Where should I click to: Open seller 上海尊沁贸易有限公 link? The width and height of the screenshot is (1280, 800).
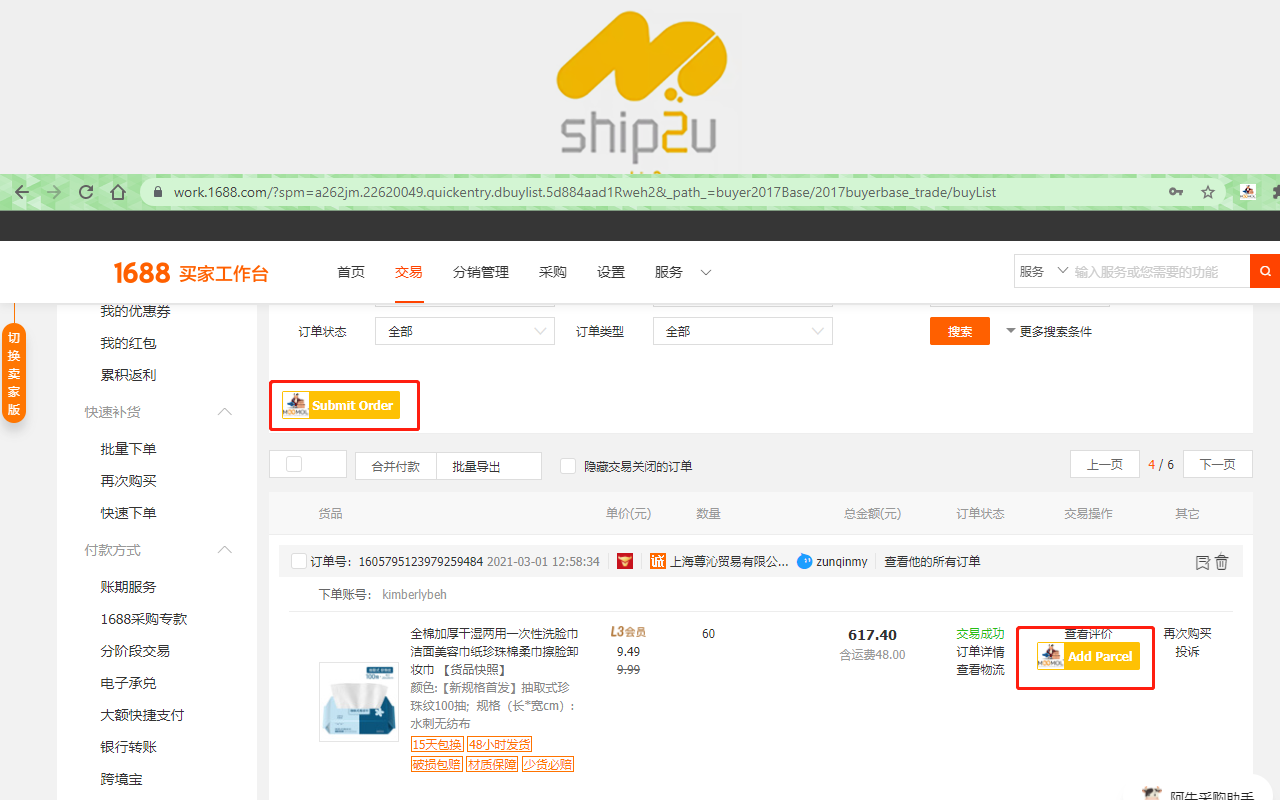729,562
